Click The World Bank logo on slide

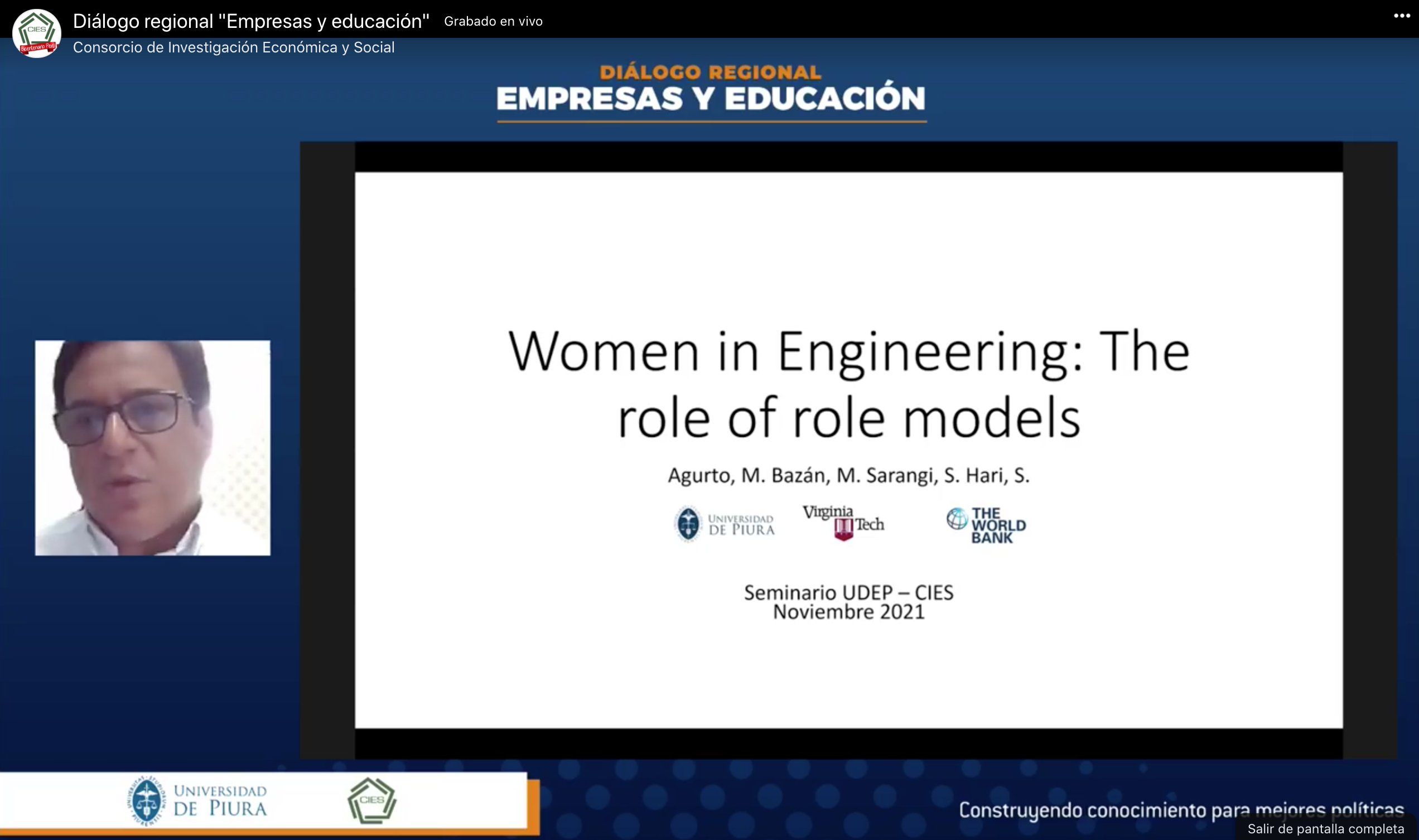[x=986, y=525]
